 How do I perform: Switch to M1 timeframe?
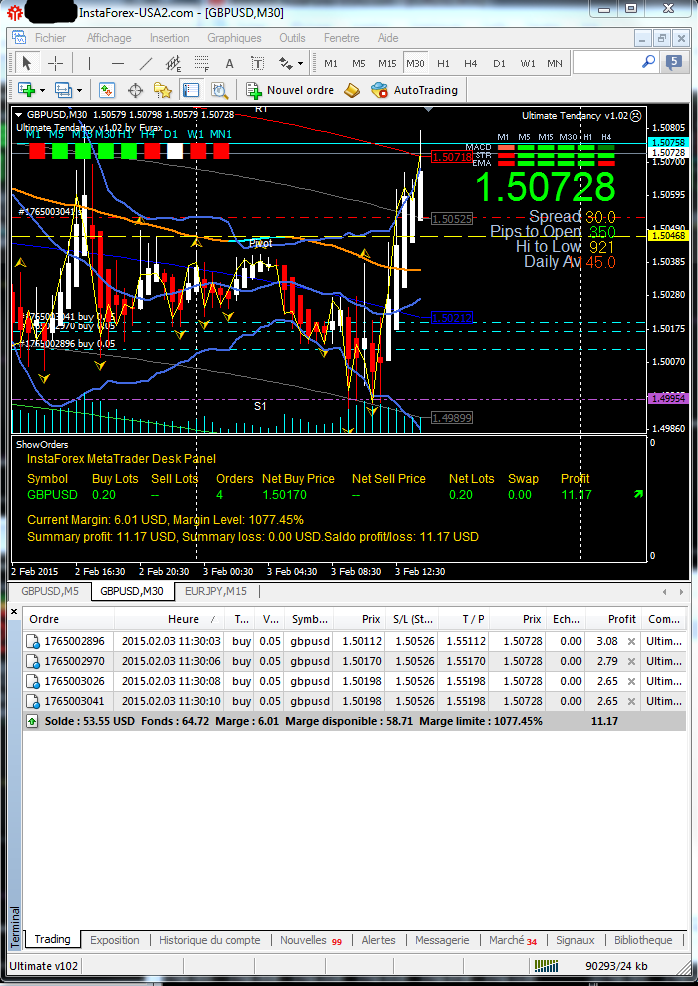coord(331,64)
